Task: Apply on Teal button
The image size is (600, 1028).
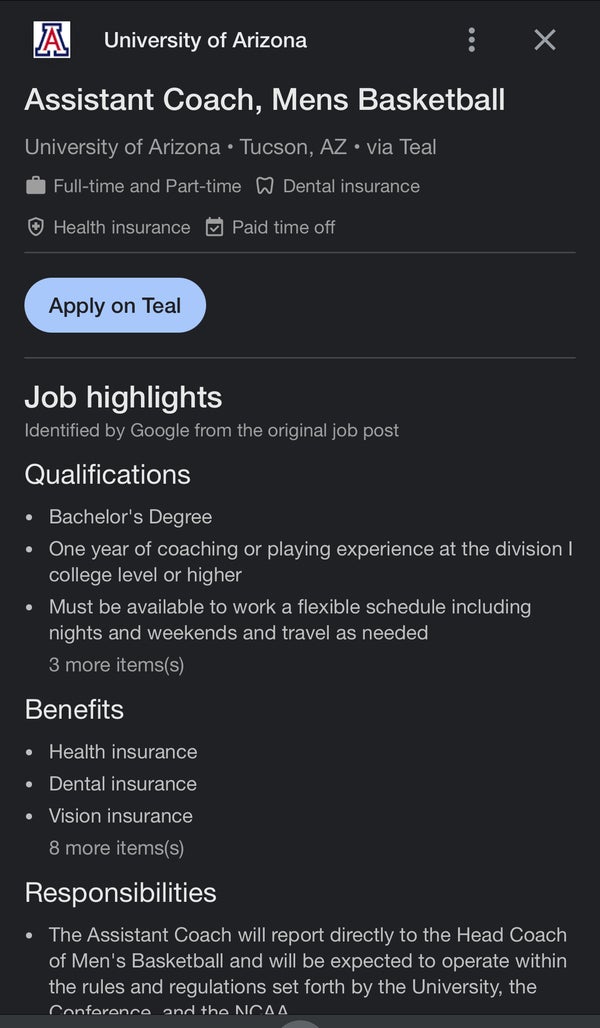Action: coord(115,306)
